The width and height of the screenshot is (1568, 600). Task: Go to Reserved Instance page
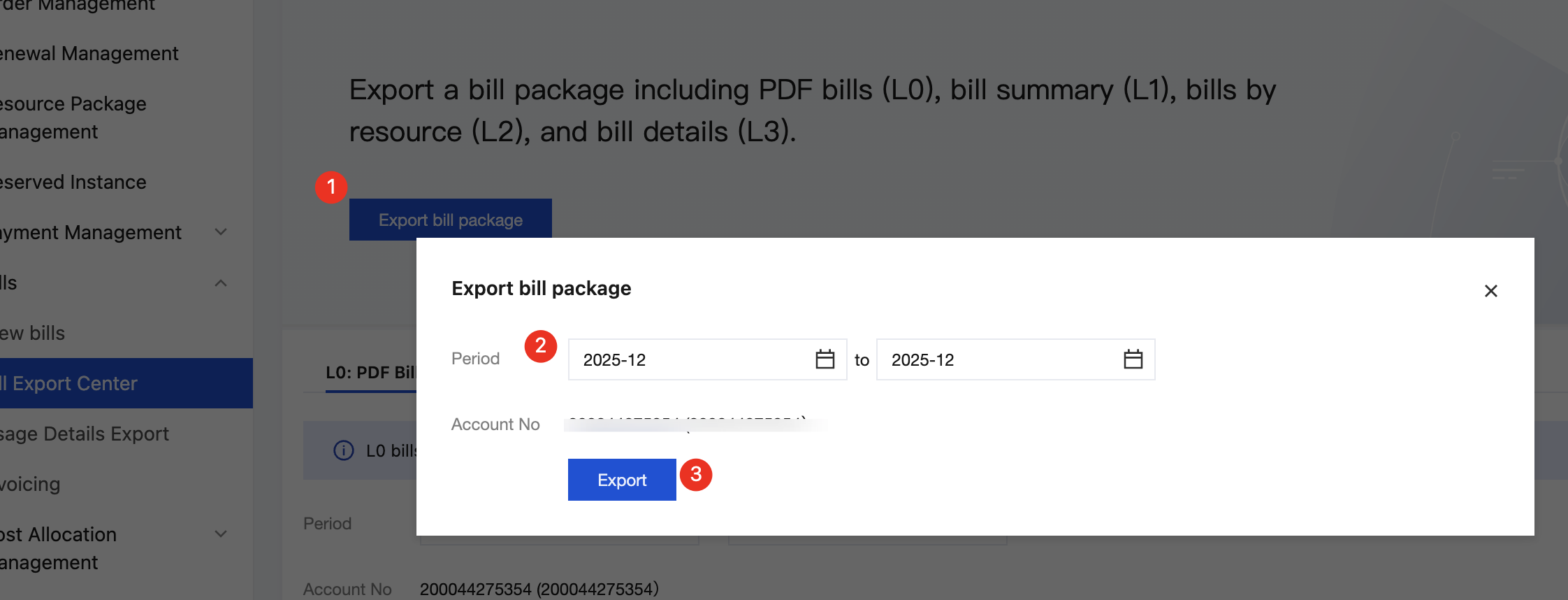pos(73,182)
